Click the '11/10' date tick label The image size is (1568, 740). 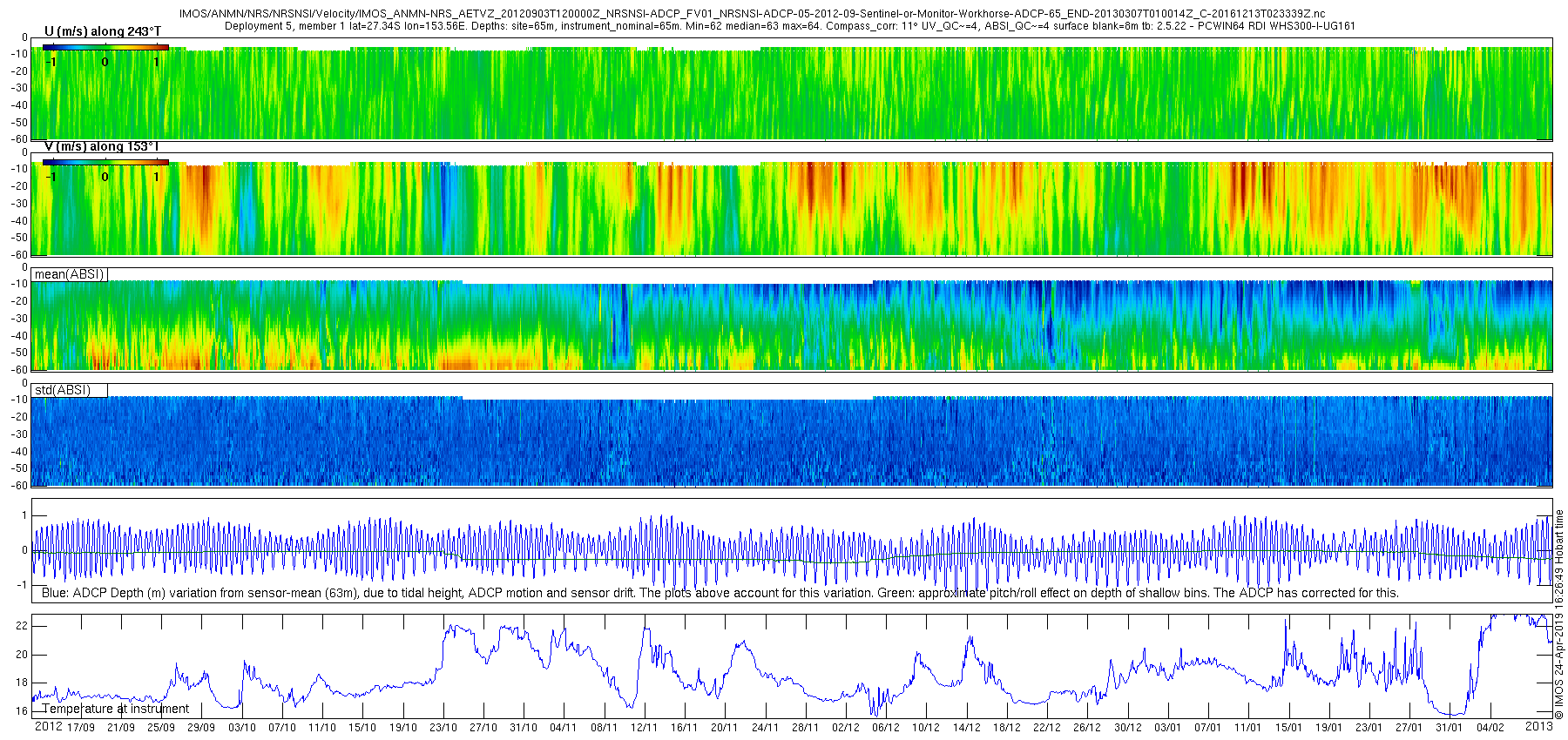322,728
